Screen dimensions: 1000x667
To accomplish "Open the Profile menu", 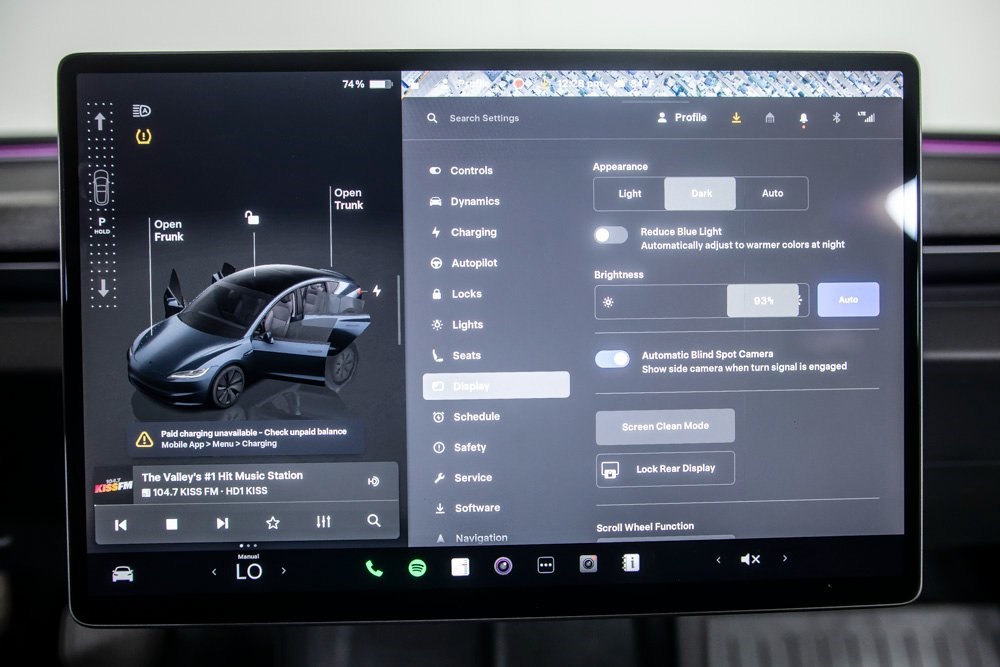I will tap(682, 117).
